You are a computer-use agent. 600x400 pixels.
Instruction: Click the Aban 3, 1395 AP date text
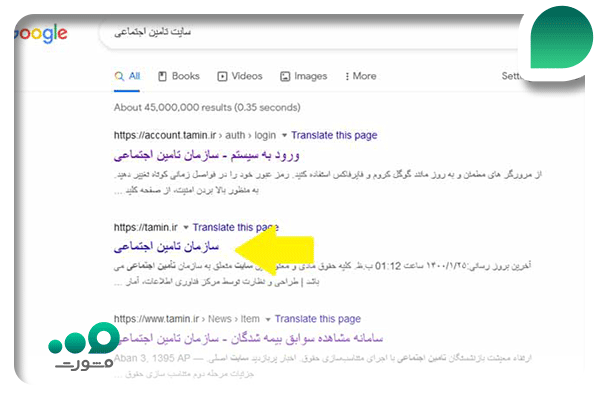[x=152, y=358]
